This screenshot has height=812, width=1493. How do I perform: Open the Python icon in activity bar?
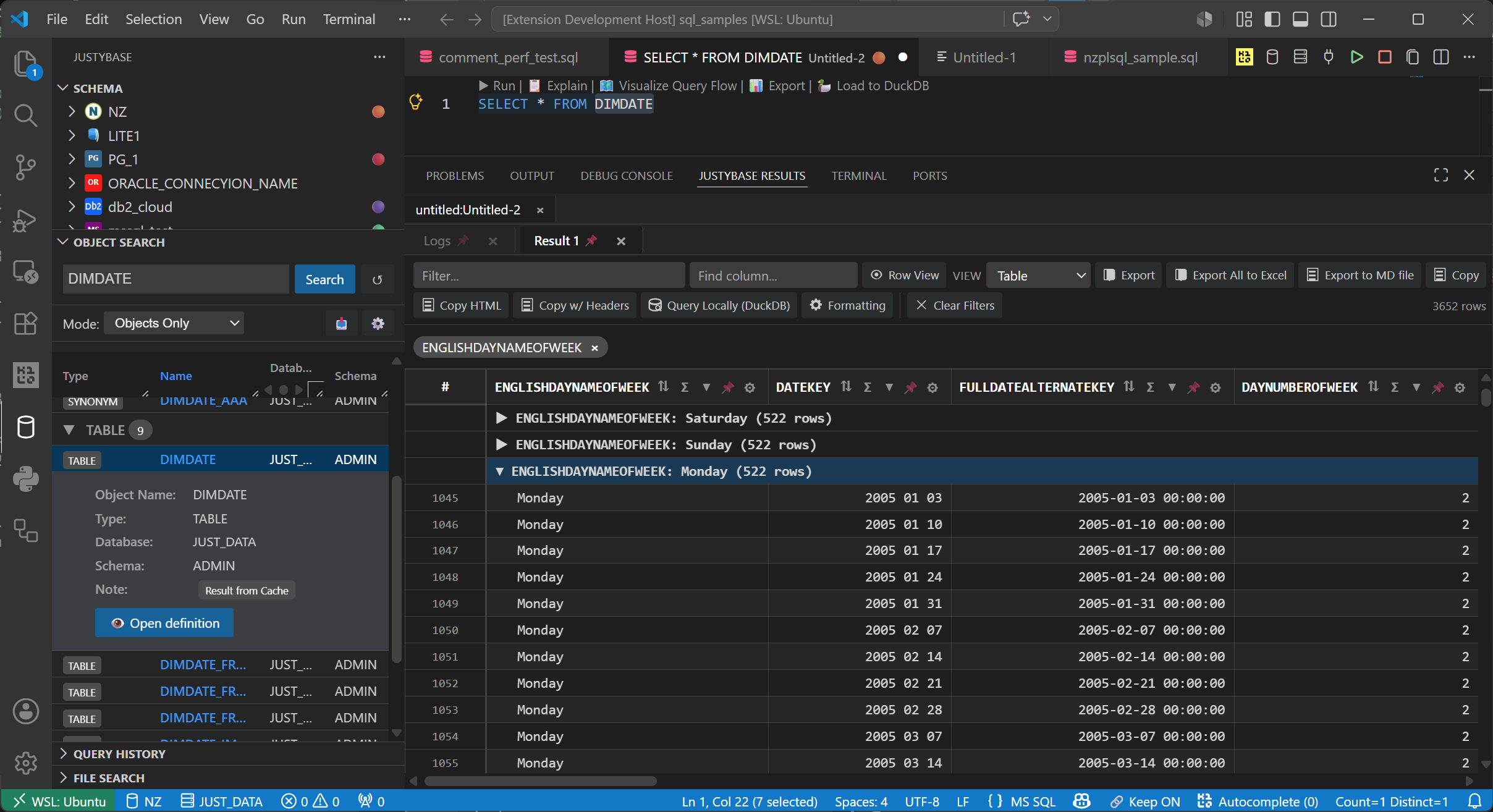pos(25,478)
